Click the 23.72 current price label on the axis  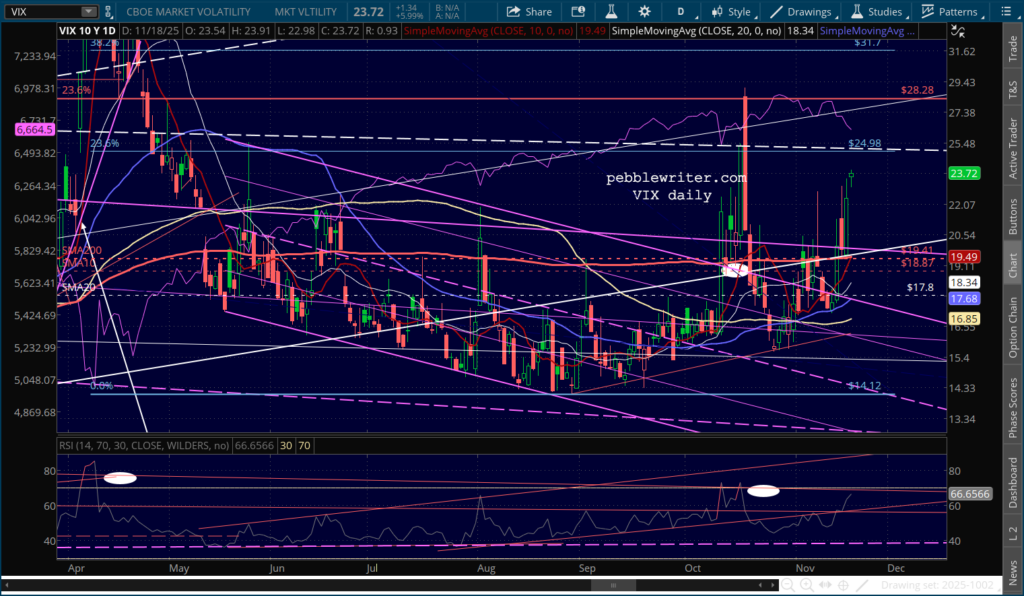(x=968, y=173)
